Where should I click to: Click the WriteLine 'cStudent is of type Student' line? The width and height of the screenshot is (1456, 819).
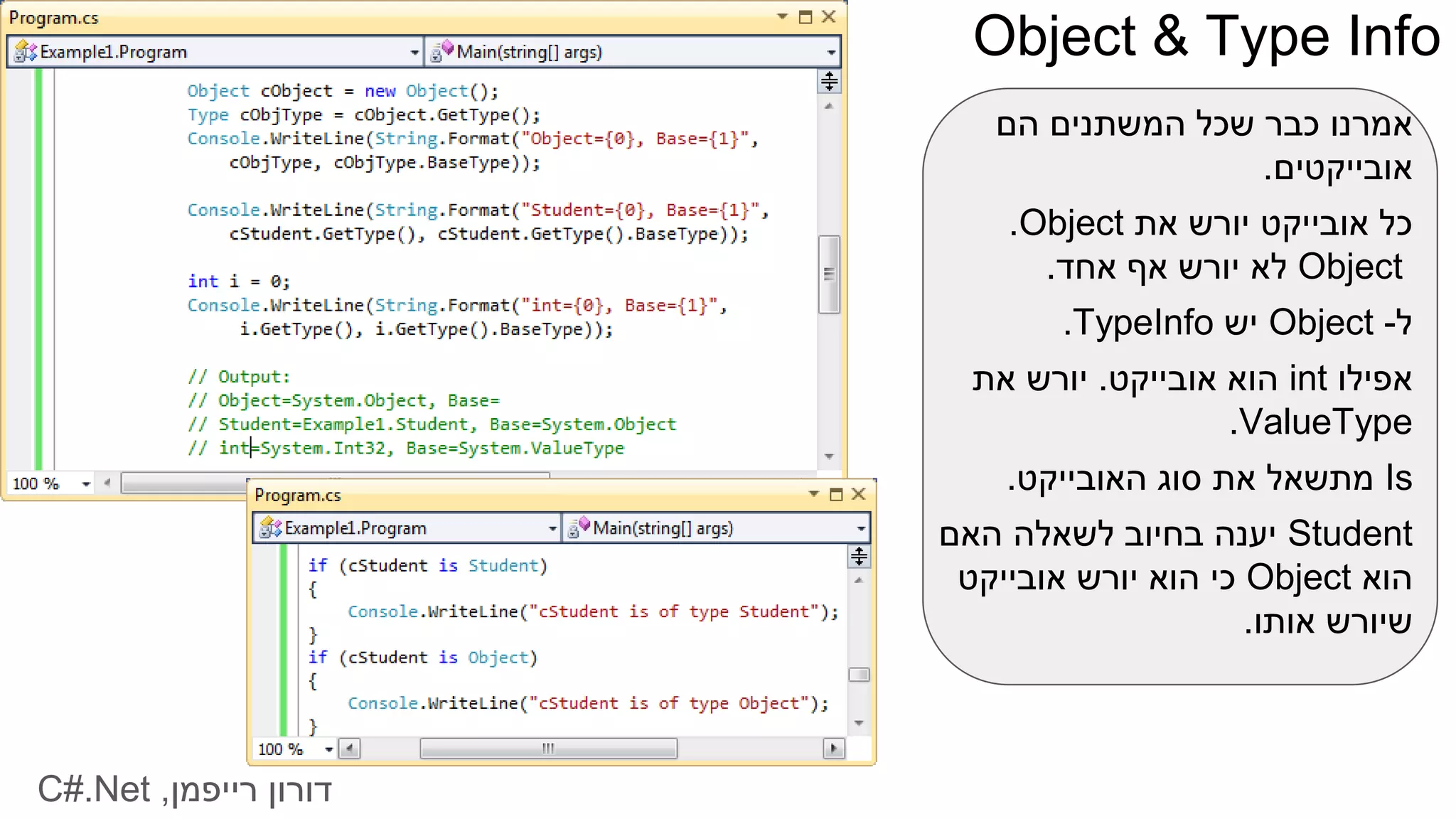click(x=594, y=612)
